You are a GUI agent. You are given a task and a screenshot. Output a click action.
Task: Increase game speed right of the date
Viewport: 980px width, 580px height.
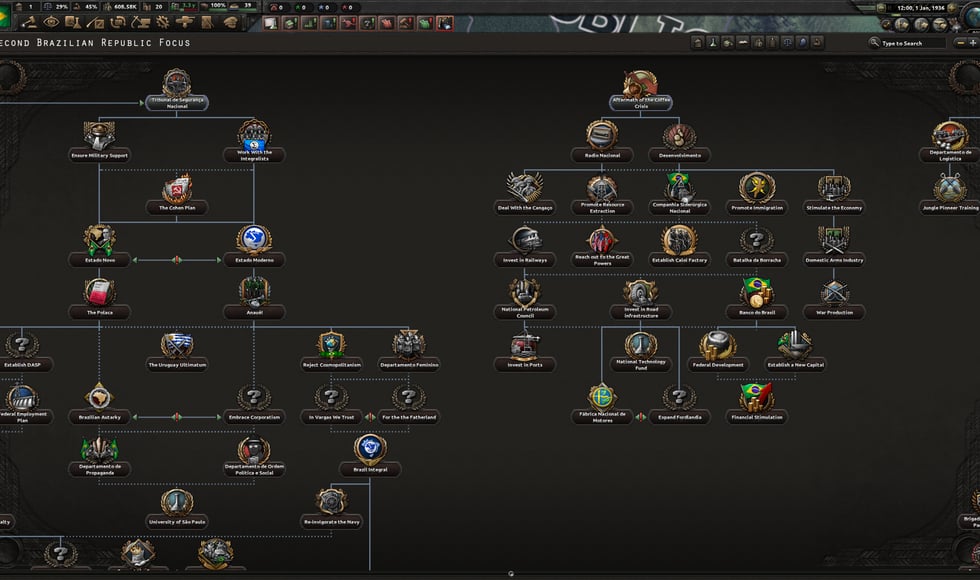pos(952,8)
